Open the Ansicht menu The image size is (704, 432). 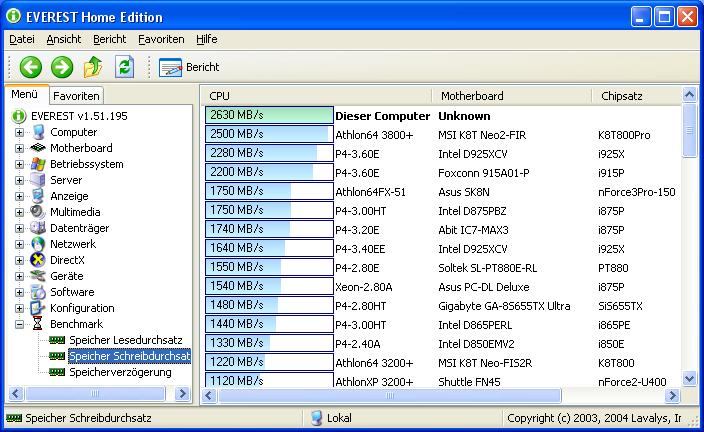tap(64, 40)
